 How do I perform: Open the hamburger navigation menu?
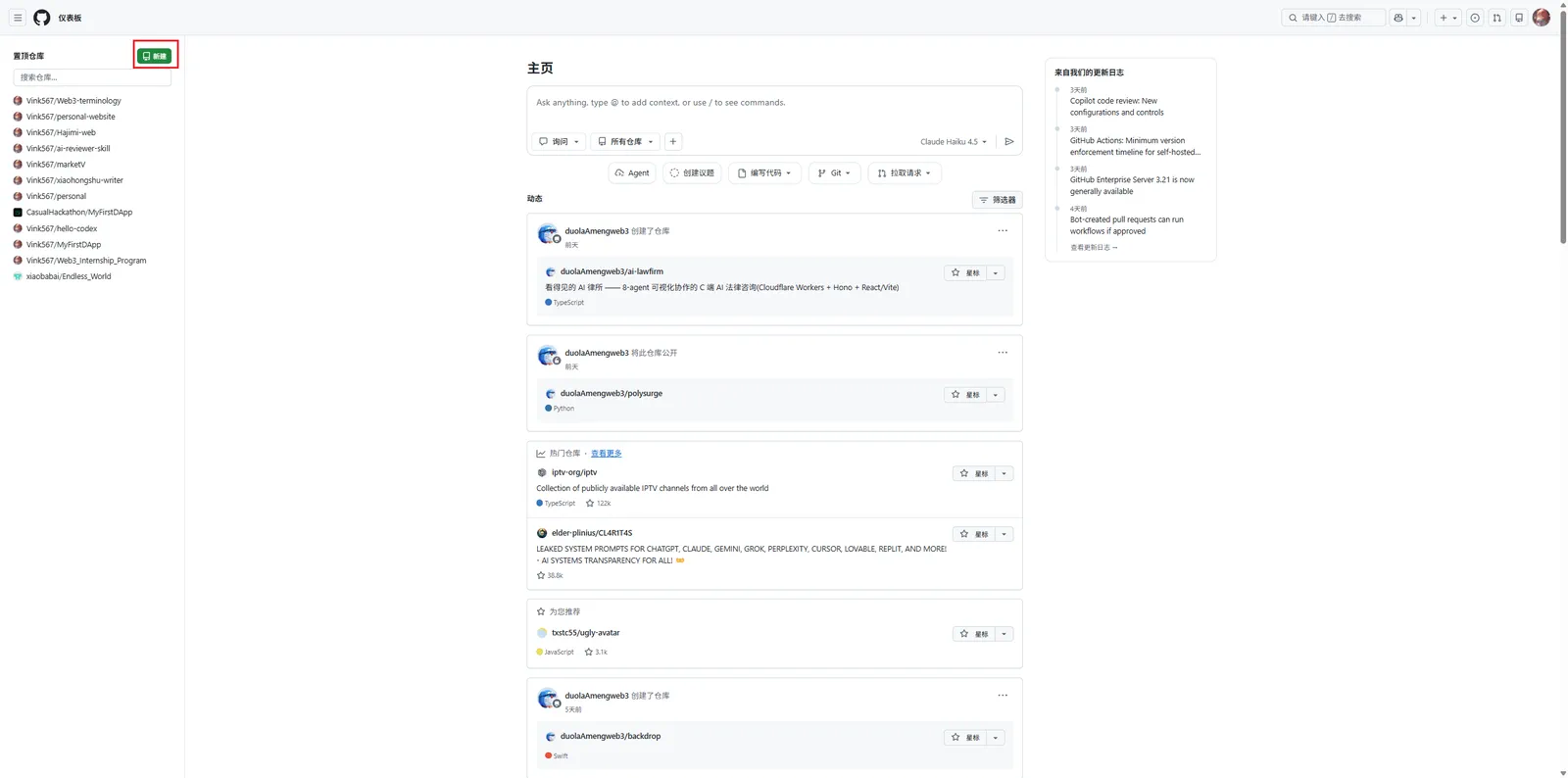tap(18, 18)
